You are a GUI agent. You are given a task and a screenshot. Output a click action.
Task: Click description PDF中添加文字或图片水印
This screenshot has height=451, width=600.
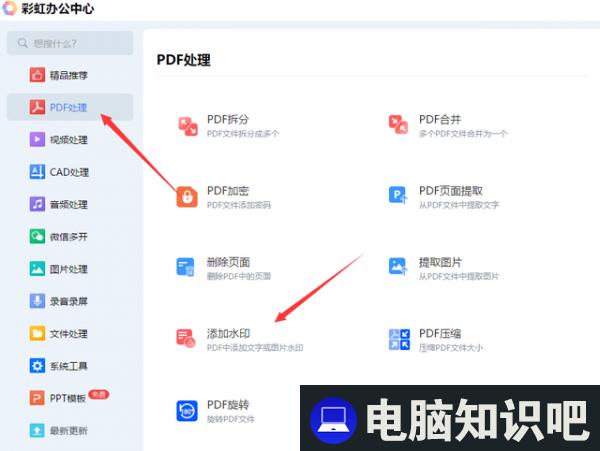(255, 348)
